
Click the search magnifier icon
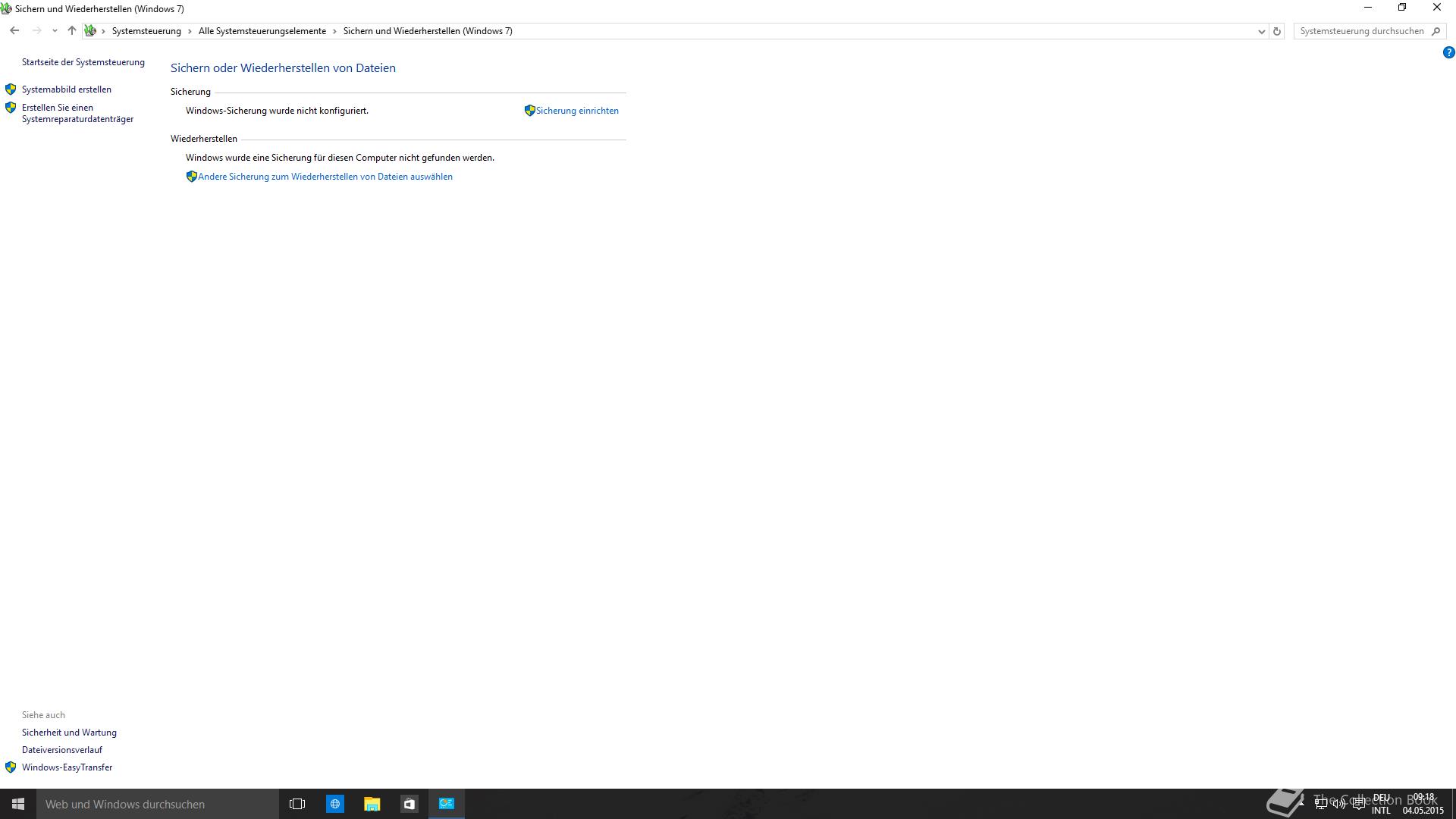1436,31
